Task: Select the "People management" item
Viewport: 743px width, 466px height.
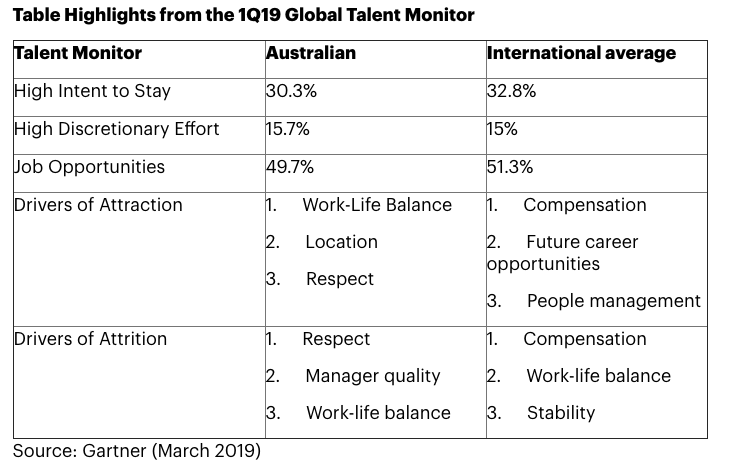Action: (613, 301)
